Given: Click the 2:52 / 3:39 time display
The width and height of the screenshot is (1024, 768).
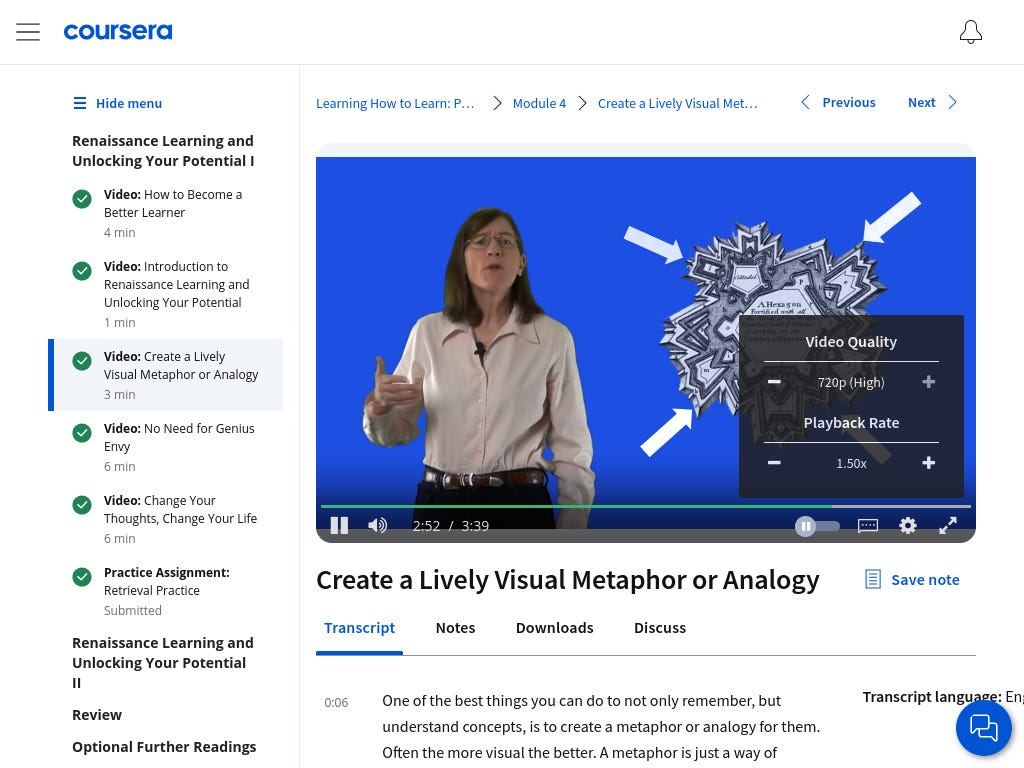Looking at the screenshot, I should click(451, 526).
